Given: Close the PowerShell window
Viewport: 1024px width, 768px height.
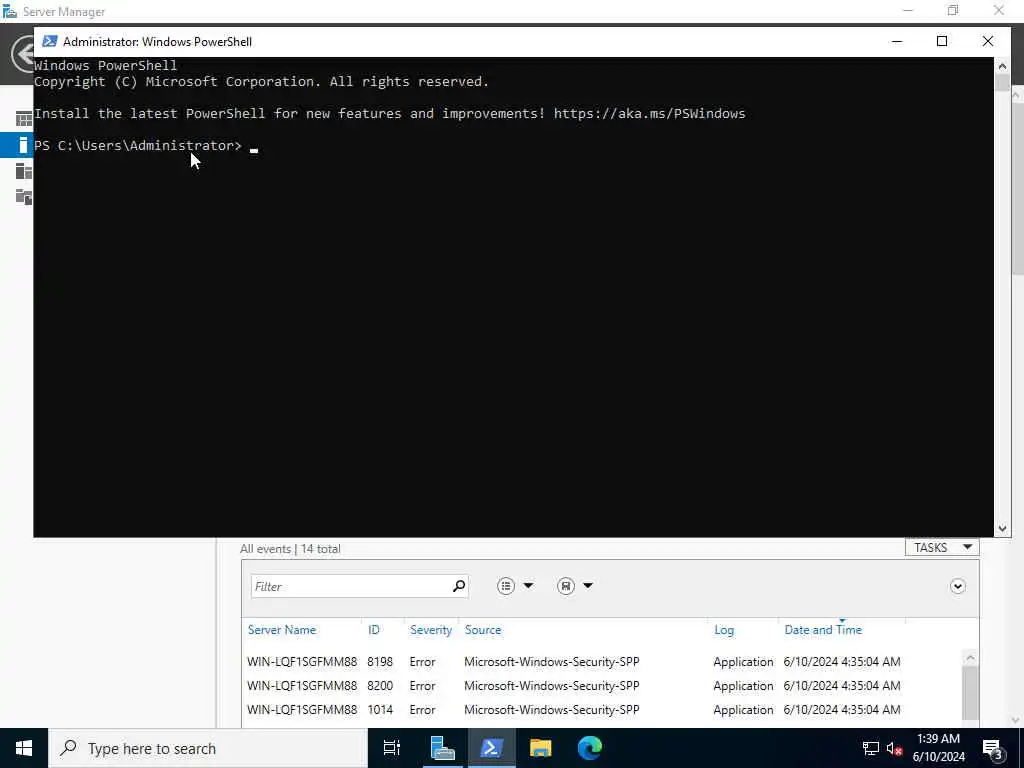Looking at the screenshot, I should pos(987,41).
